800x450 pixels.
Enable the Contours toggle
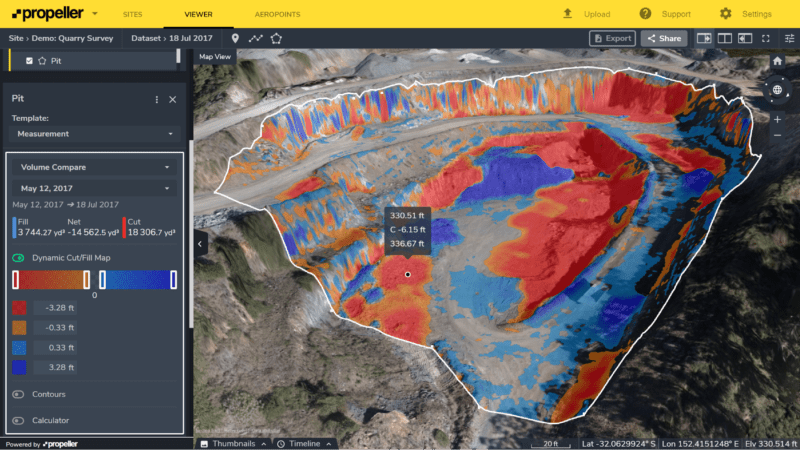pos(18,394)
